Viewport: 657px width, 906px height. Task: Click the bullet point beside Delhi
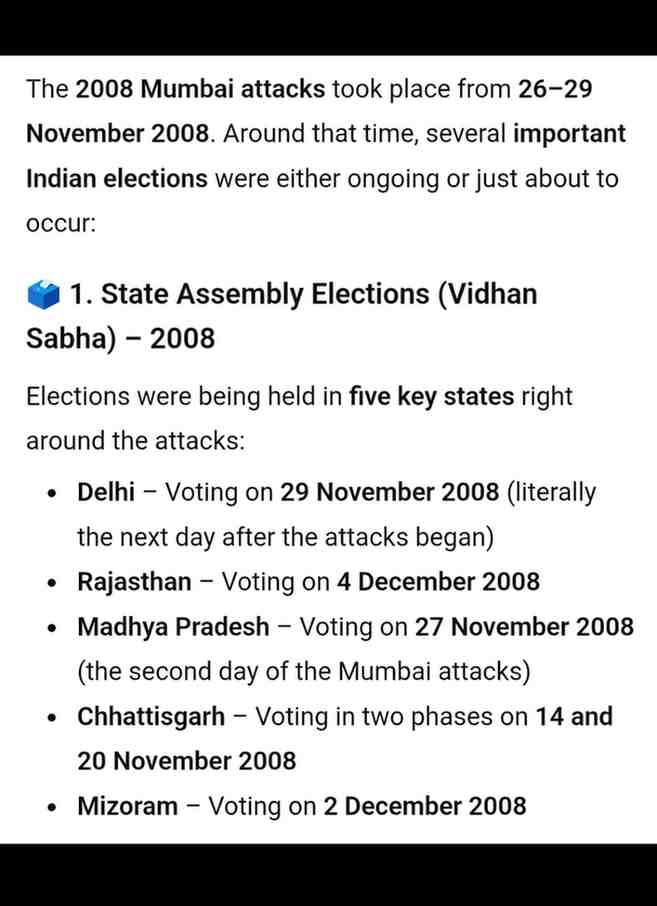[51, 493]
